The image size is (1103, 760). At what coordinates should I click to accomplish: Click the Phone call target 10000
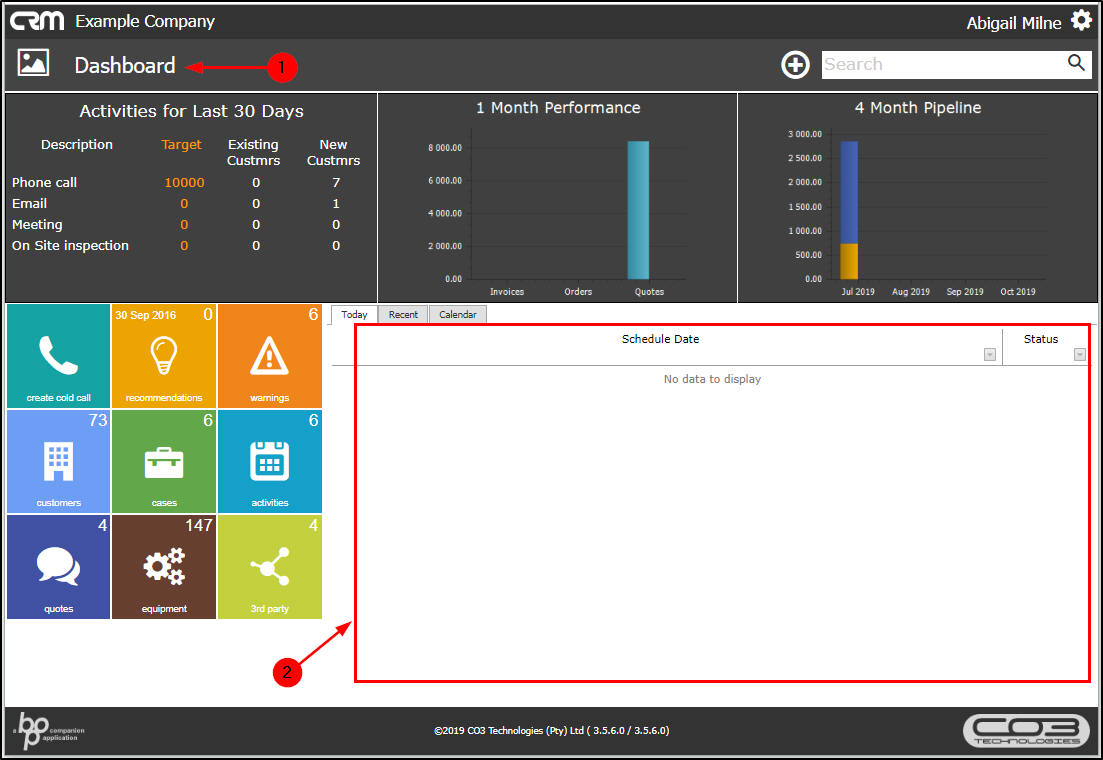pos(184,183)
